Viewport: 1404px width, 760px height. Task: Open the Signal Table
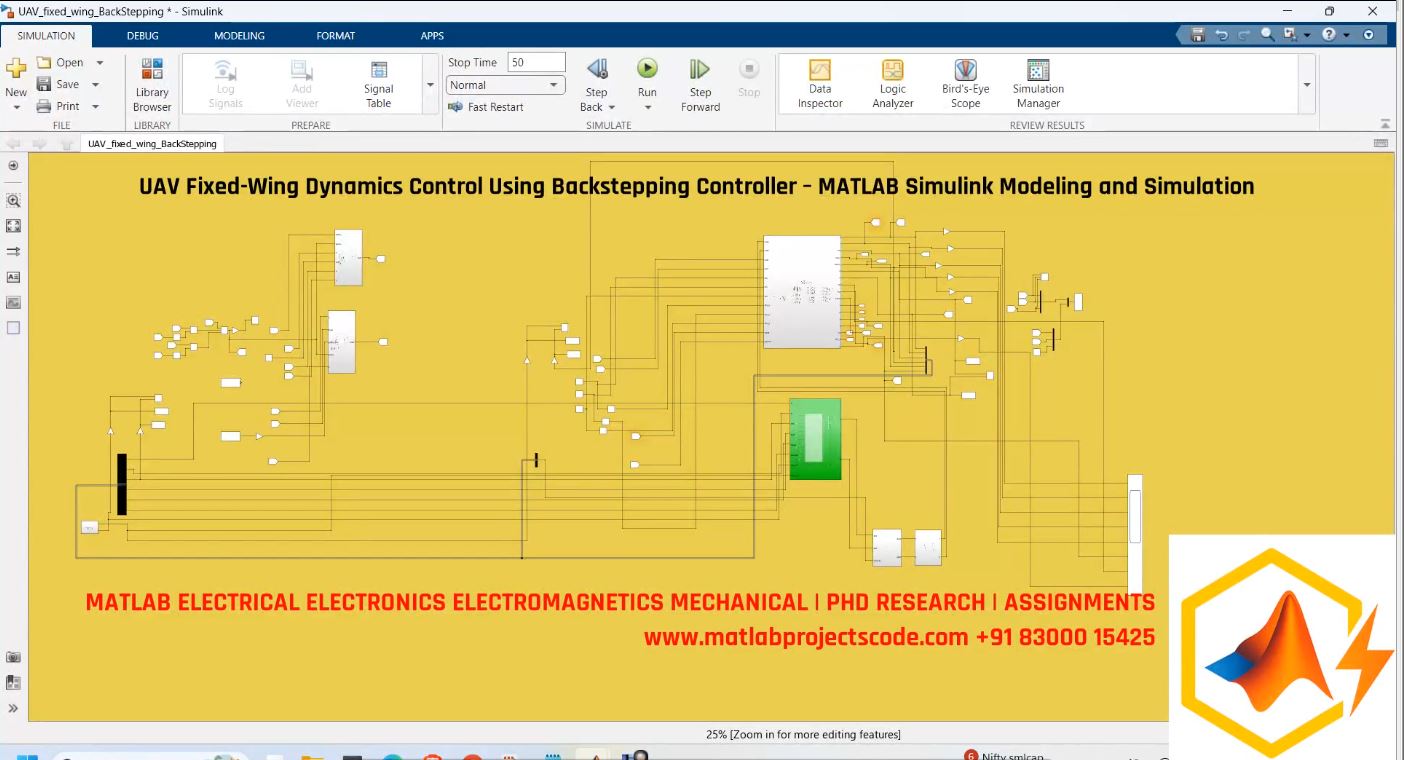click(378, 83)
